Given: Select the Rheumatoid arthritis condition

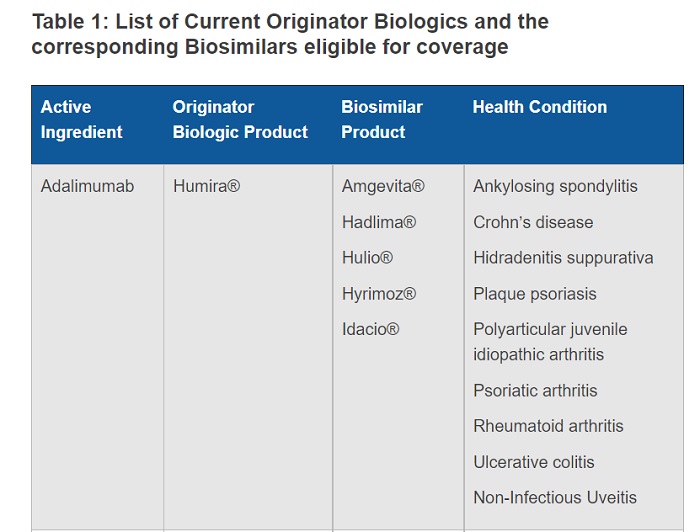Looking at the screenshot, I should click(x=548, y=426).
